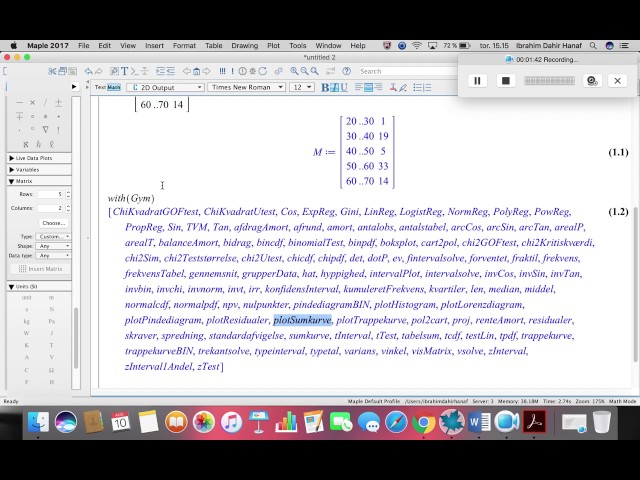Open the Times New Roman font dropdown
The image size is (640, 480).
tap(246, 87)
